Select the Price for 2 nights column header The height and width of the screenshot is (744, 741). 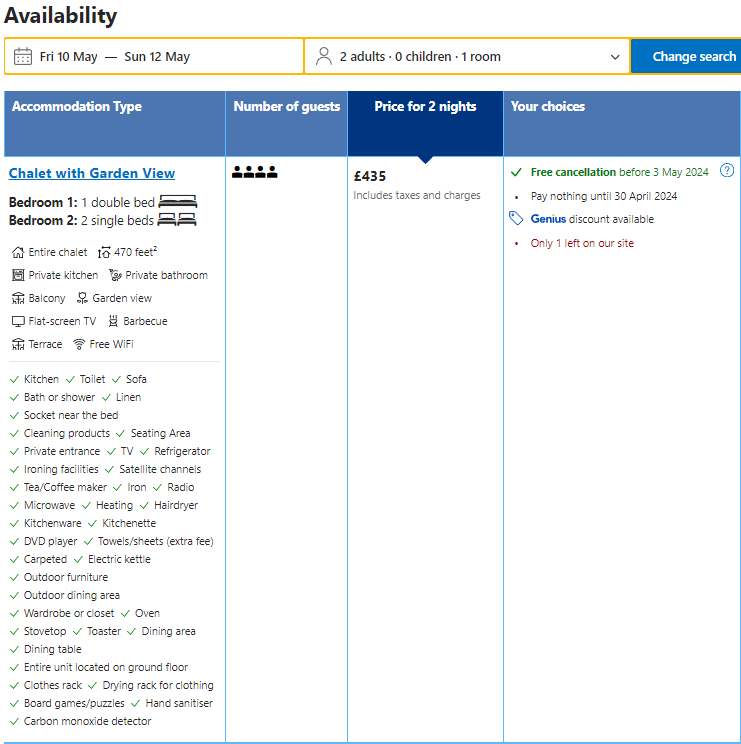click(x=425, y=107)
